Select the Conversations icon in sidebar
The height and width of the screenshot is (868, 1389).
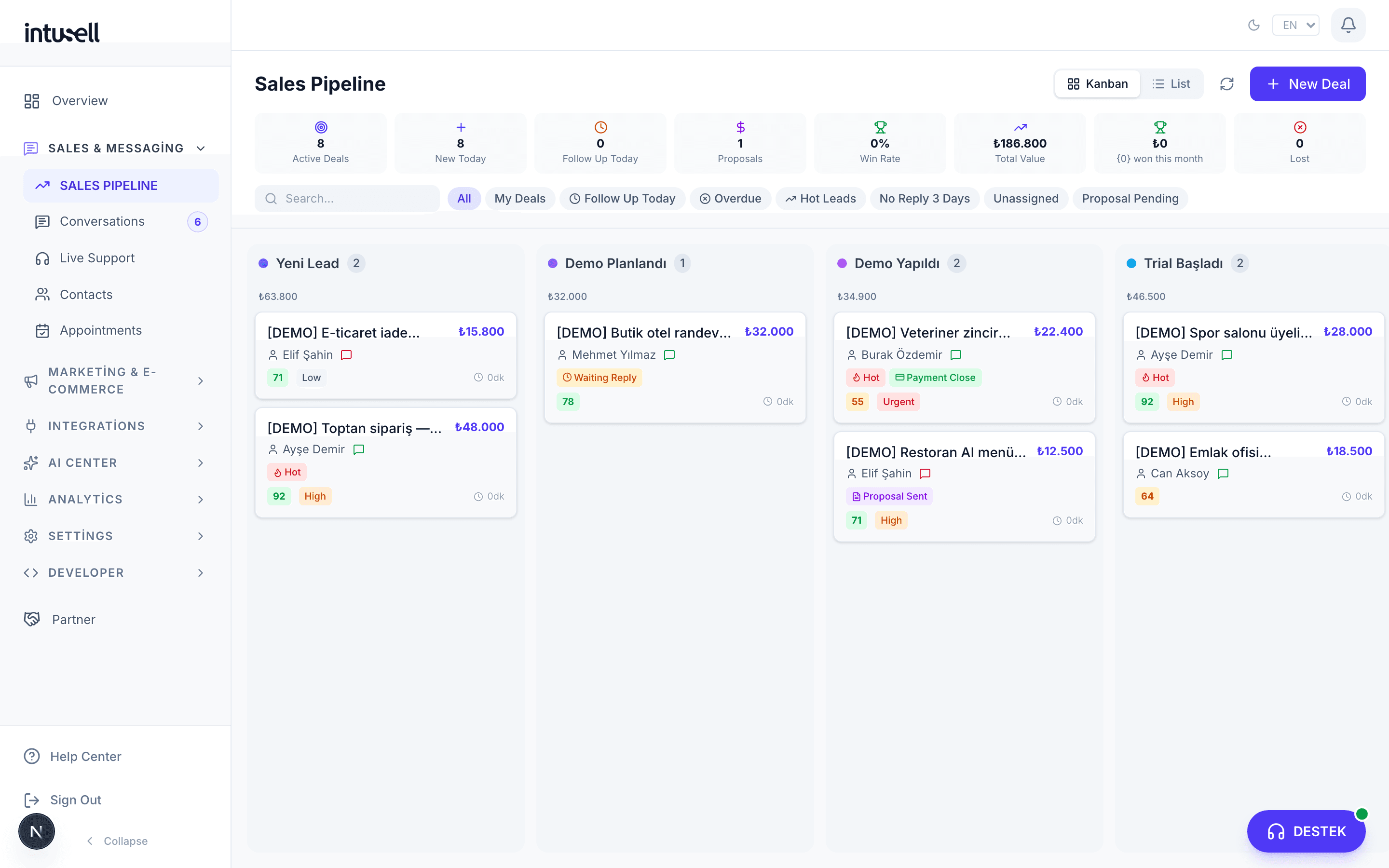(41, 222)
